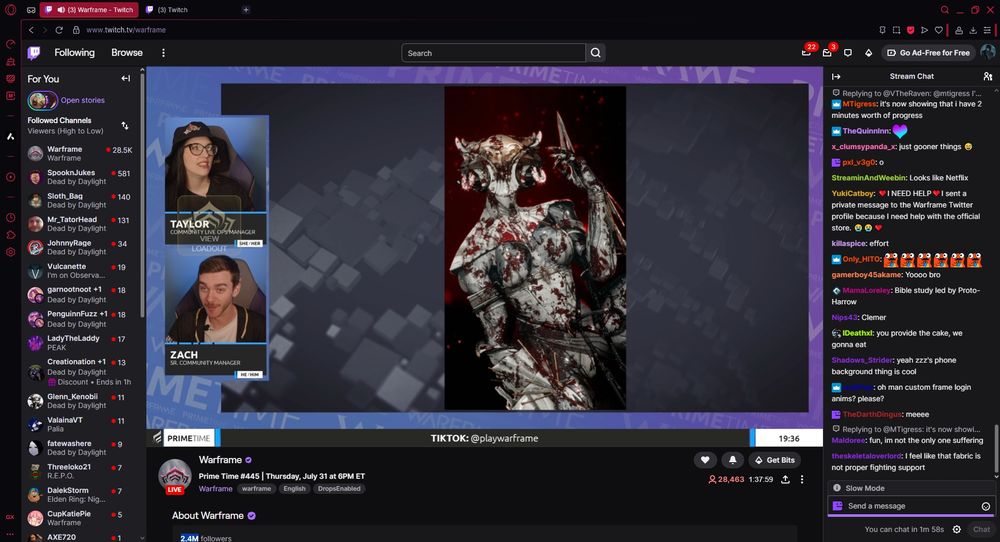Bookmark page with the heart icon

point(939,30)
